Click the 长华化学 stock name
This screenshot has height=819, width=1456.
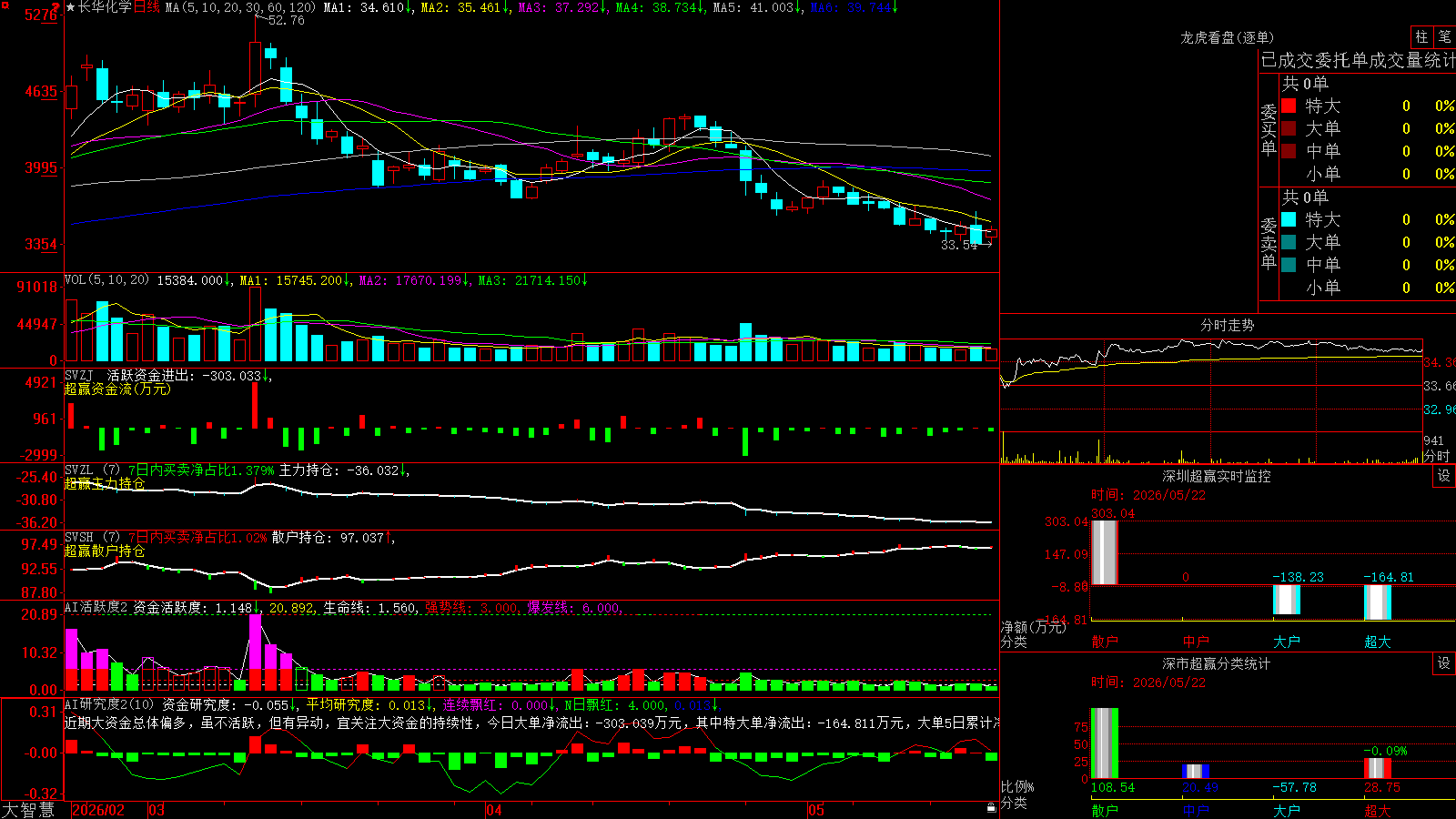coord(105,7)
